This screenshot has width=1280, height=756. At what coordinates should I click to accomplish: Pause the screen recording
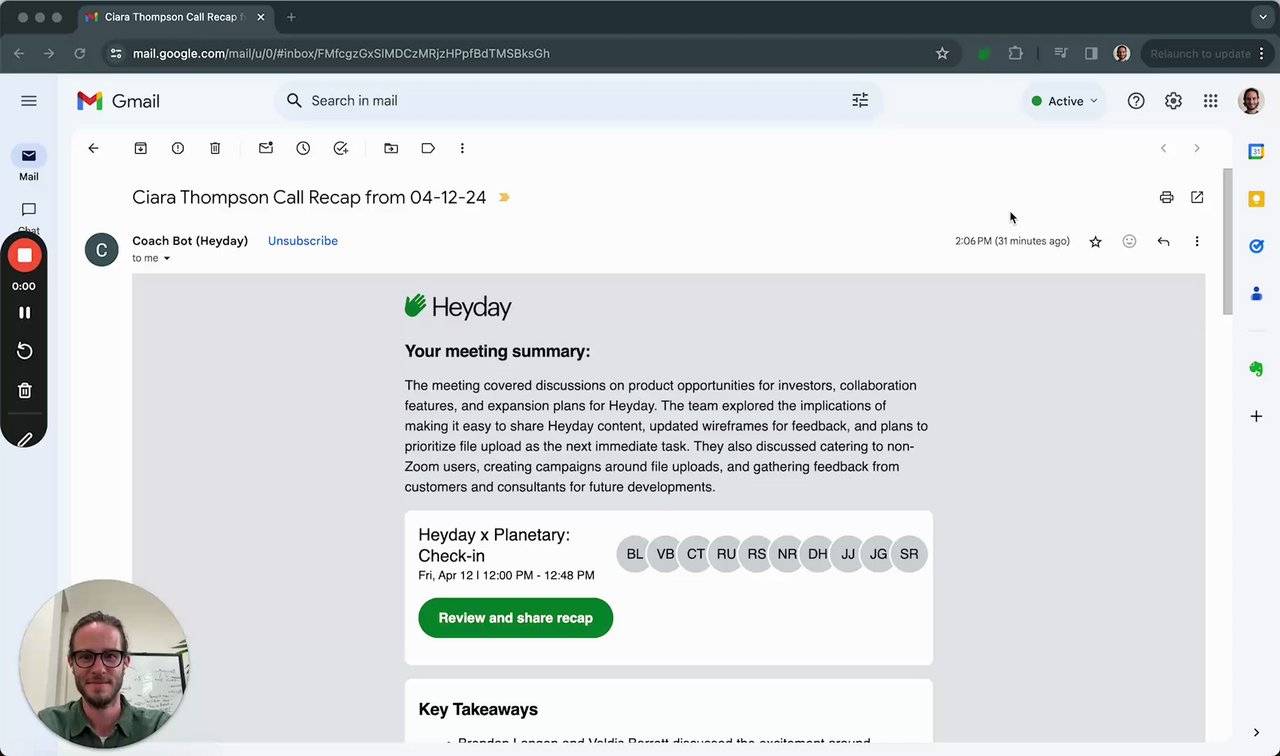pyautogui.click(x=25, y=313)
